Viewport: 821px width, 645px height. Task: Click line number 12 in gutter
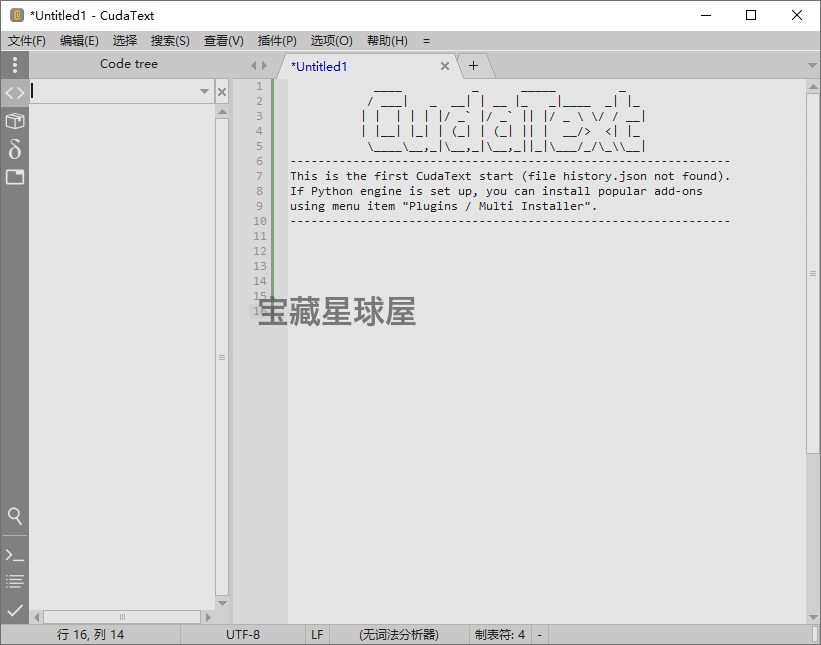pos(260,251)
